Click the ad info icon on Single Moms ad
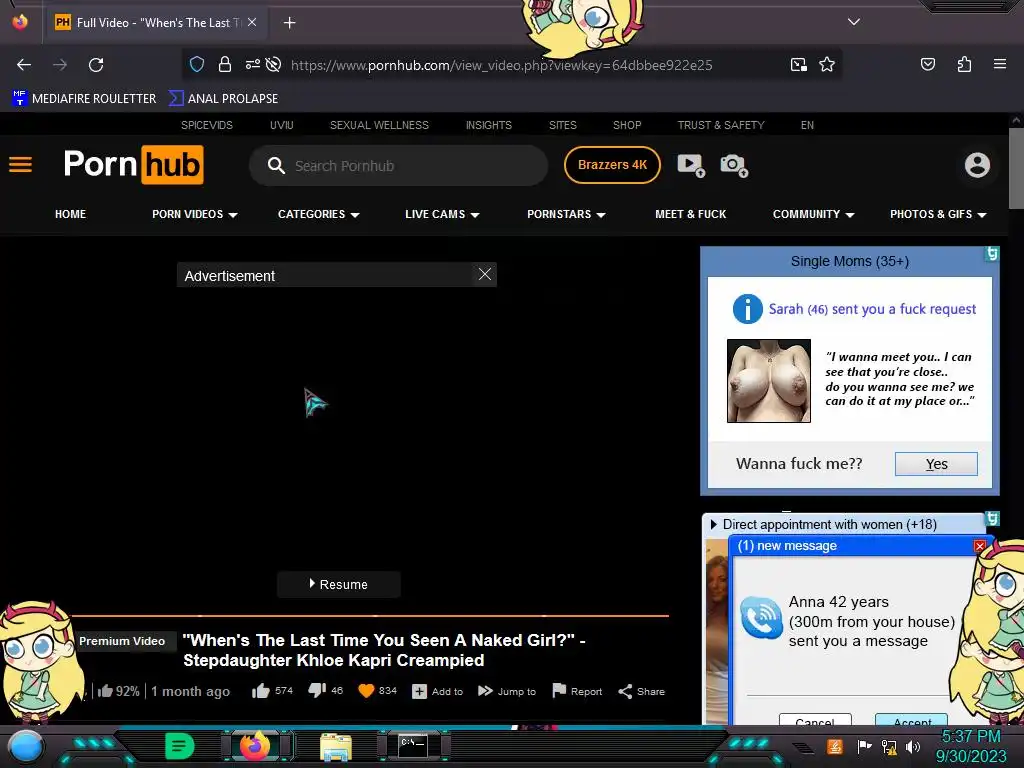Viewport: 1024px width, 768px height. (x=991, y=254)
